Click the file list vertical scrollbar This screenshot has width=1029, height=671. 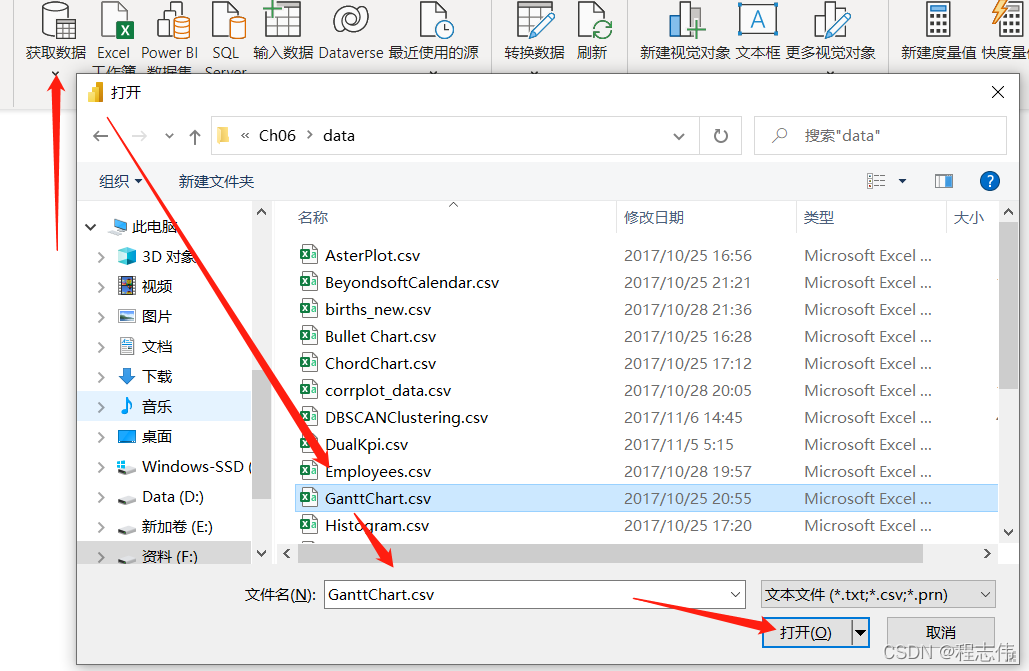coord(1009,305)
